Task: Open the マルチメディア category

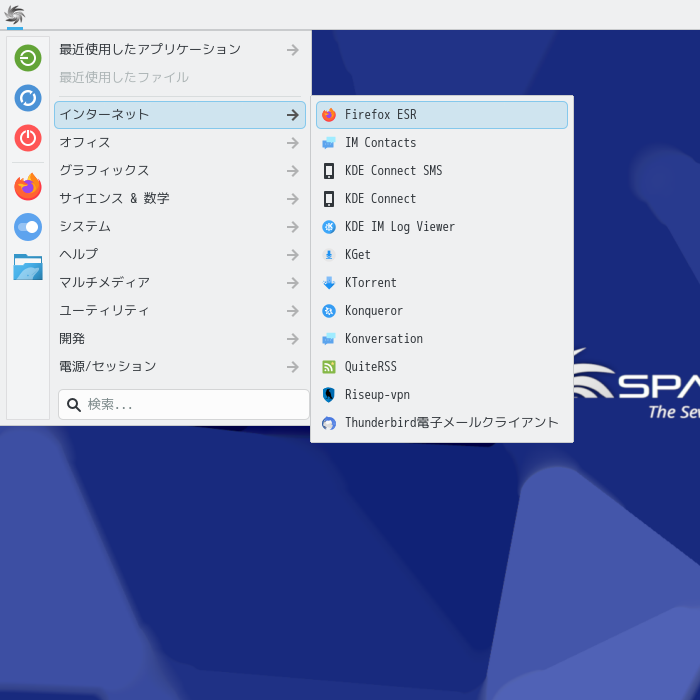Action: 180,283
